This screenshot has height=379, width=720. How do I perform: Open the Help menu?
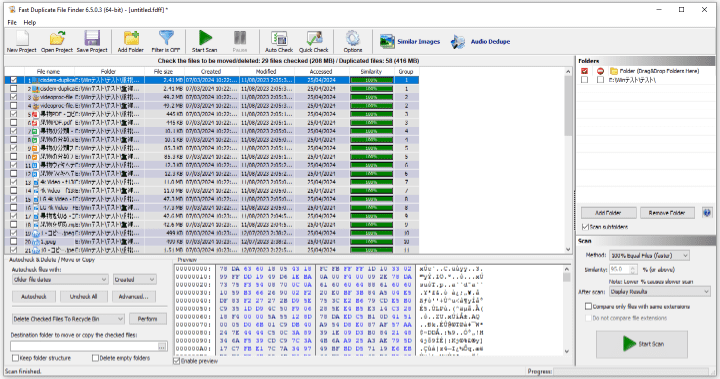(29, 23)
